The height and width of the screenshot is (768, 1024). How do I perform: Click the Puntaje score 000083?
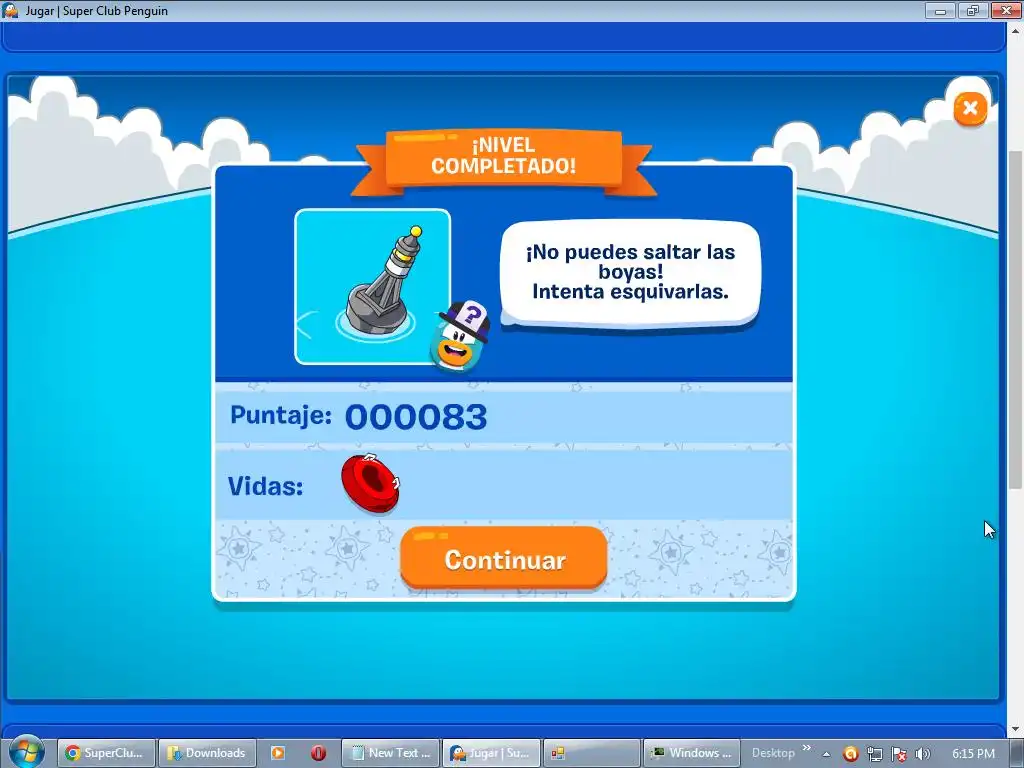(x=416, y=417)
